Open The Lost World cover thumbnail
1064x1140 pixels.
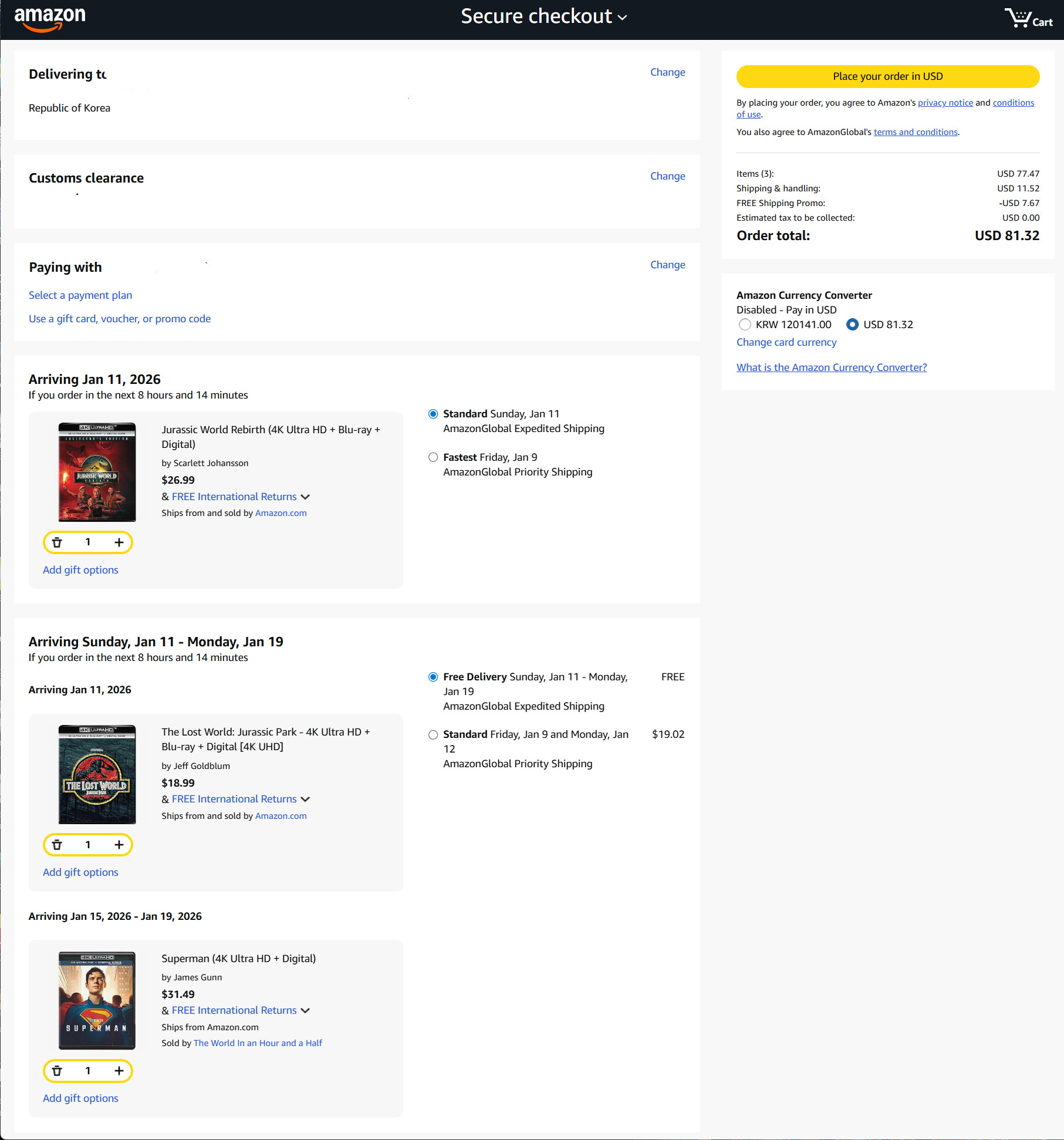point(97,774)
